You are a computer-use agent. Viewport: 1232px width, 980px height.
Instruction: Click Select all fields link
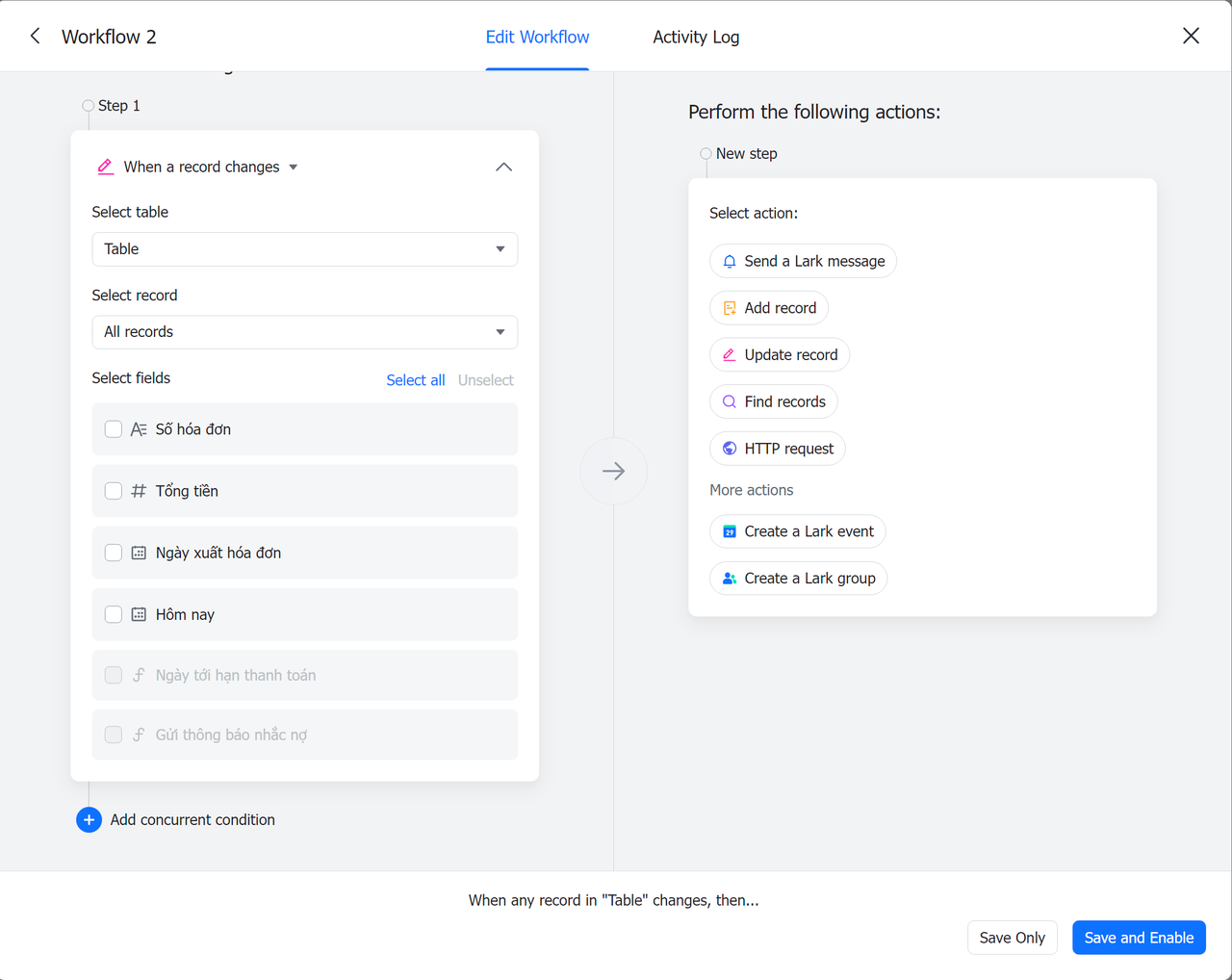[x=416, y=380]
